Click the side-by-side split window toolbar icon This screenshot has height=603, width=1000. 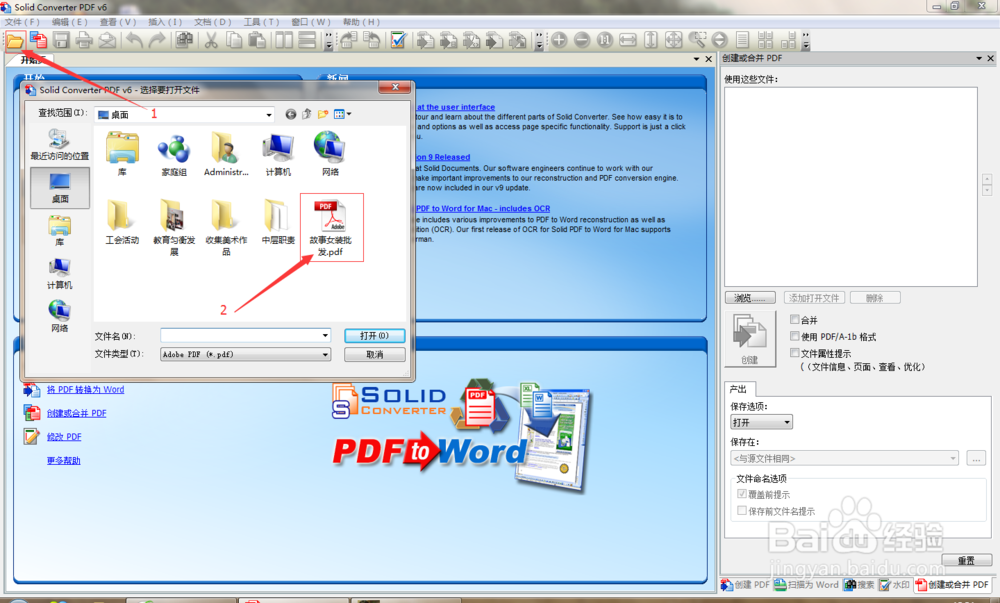(x=284, y=41)
